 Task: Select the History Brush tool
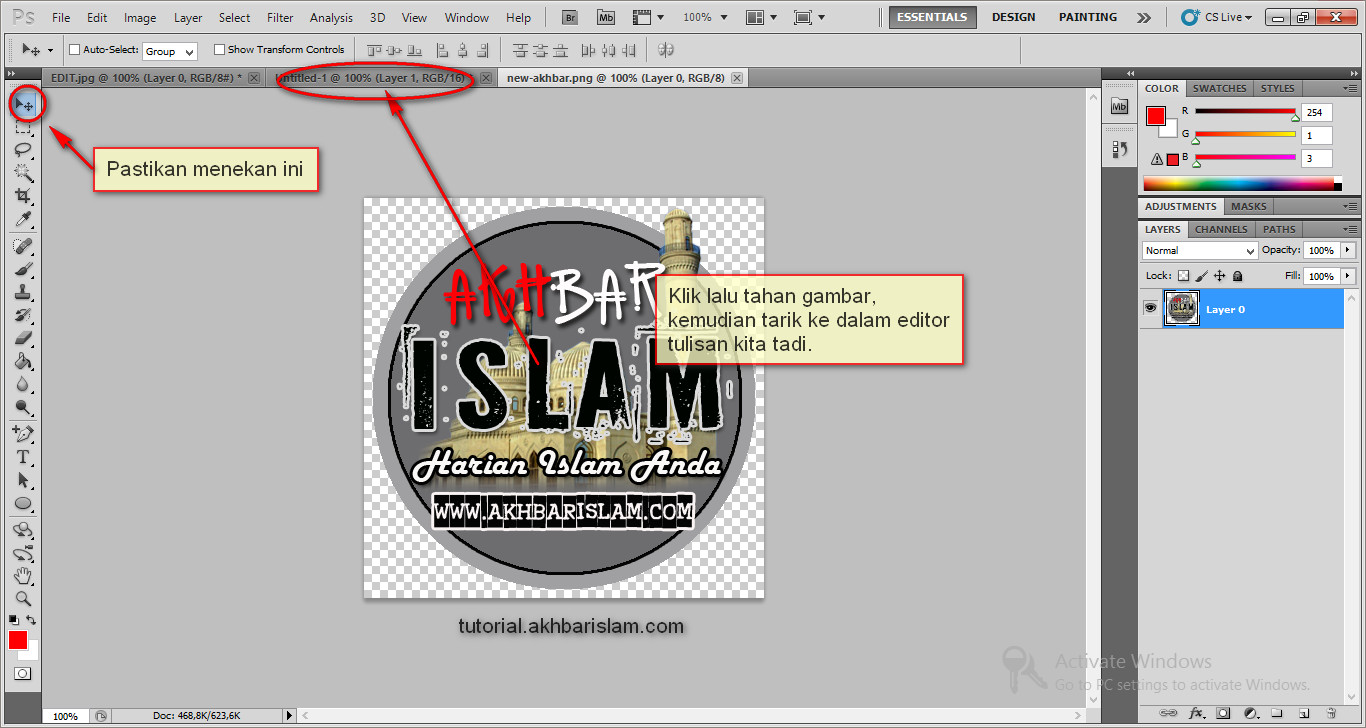[x=24, y=315]
